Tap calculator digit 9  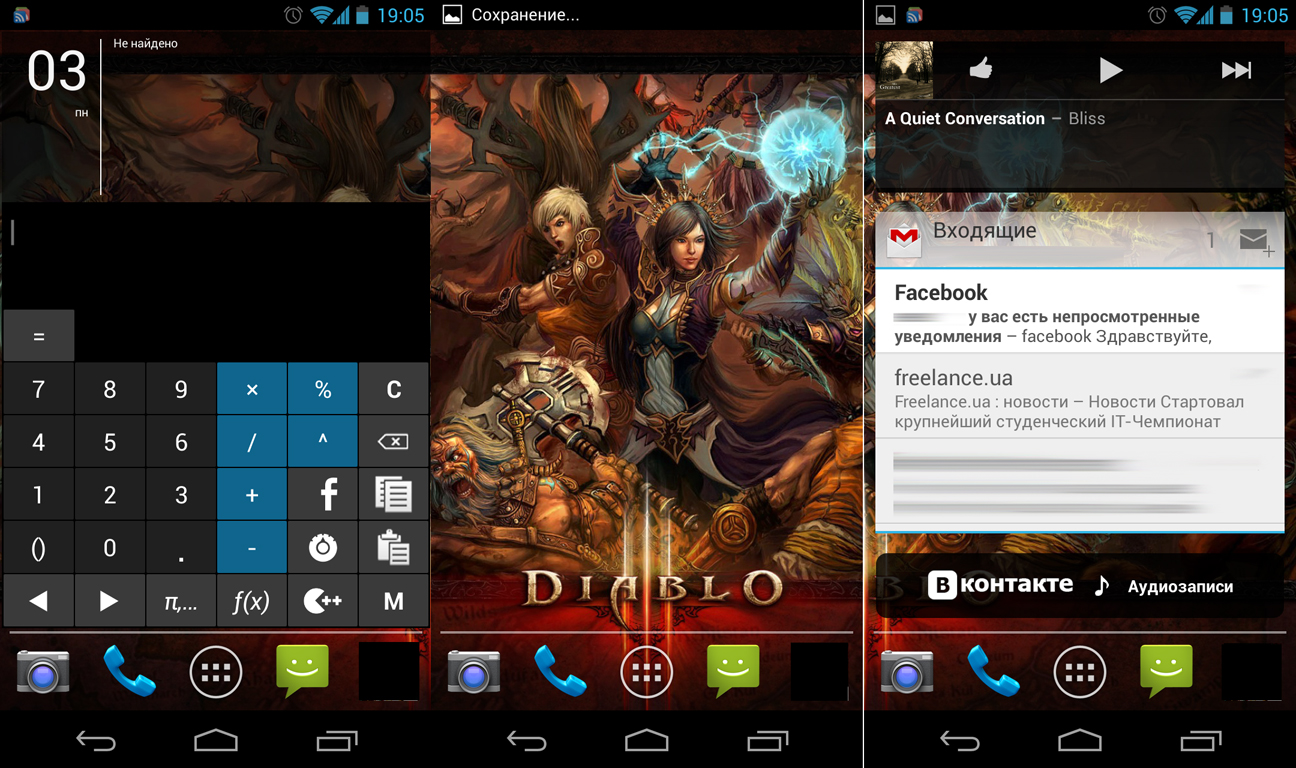click(x=181, y=389)
